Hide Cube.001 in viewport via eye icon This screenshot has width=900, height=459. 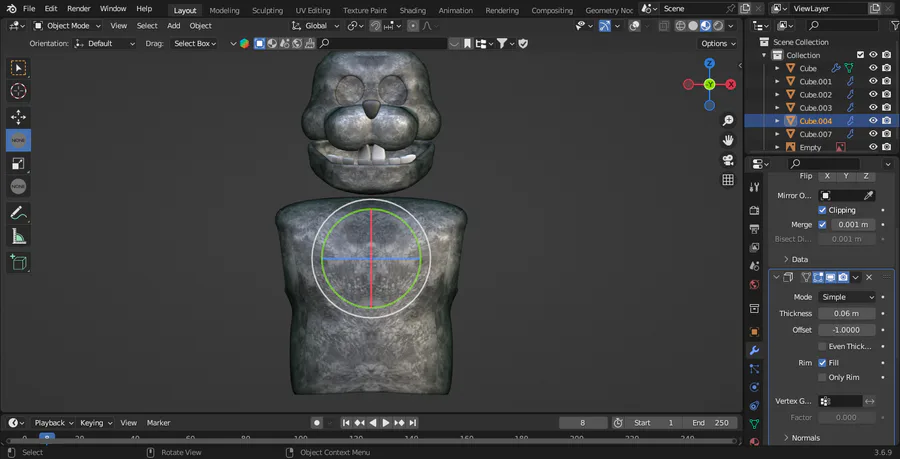pyautogui.click(x=873, y=81)
